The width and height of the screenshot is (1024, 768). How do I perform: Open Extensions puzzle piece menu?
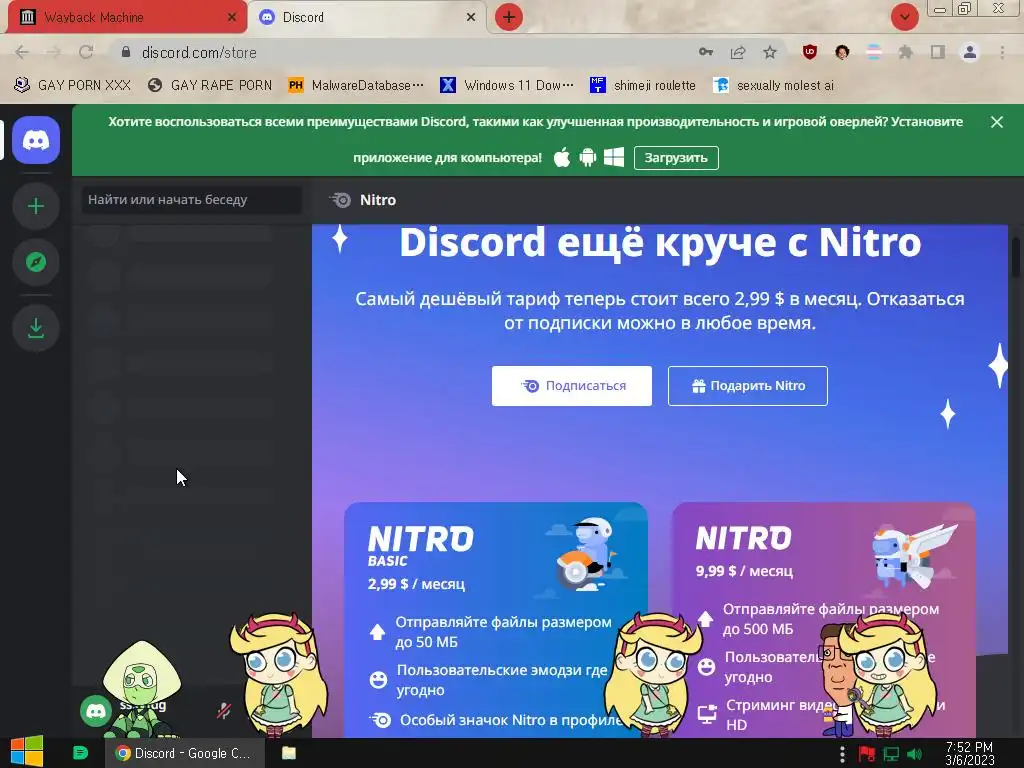tap(905, 52)
